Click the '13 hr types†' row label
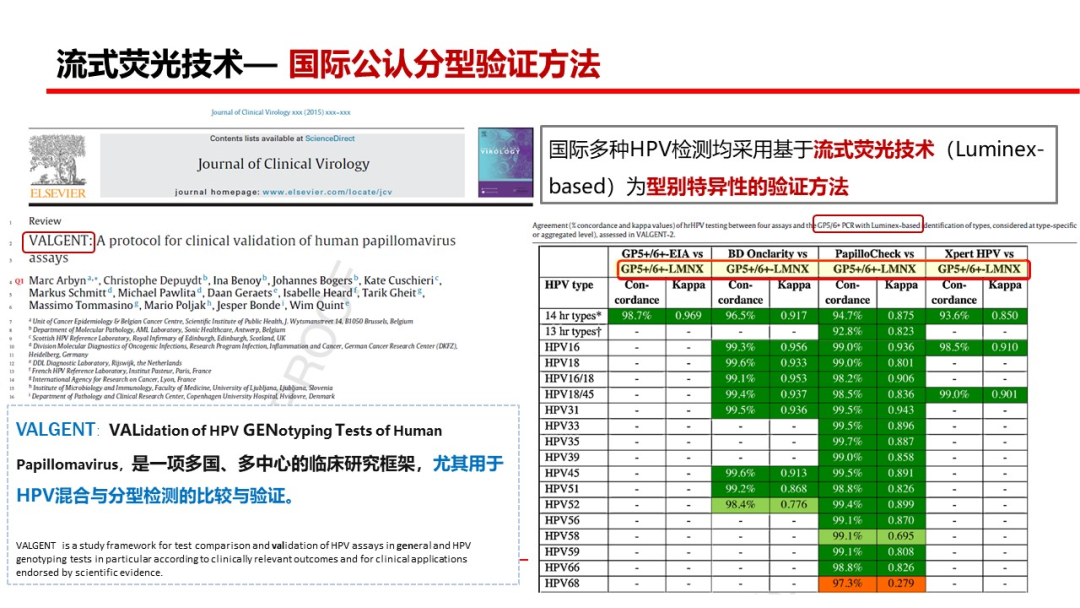 pyautogui.click(x=573, y=331)
